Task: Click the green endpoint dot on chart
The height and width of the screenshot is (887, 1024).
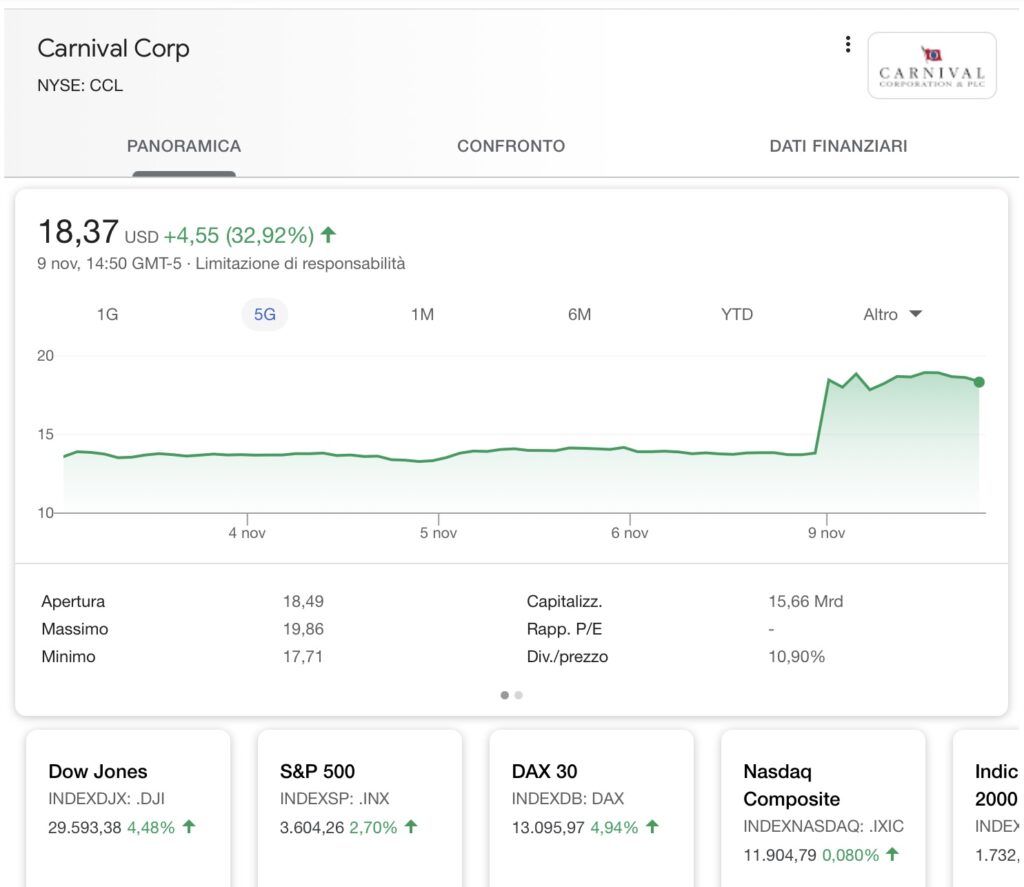Action: (x=979, y=382)
